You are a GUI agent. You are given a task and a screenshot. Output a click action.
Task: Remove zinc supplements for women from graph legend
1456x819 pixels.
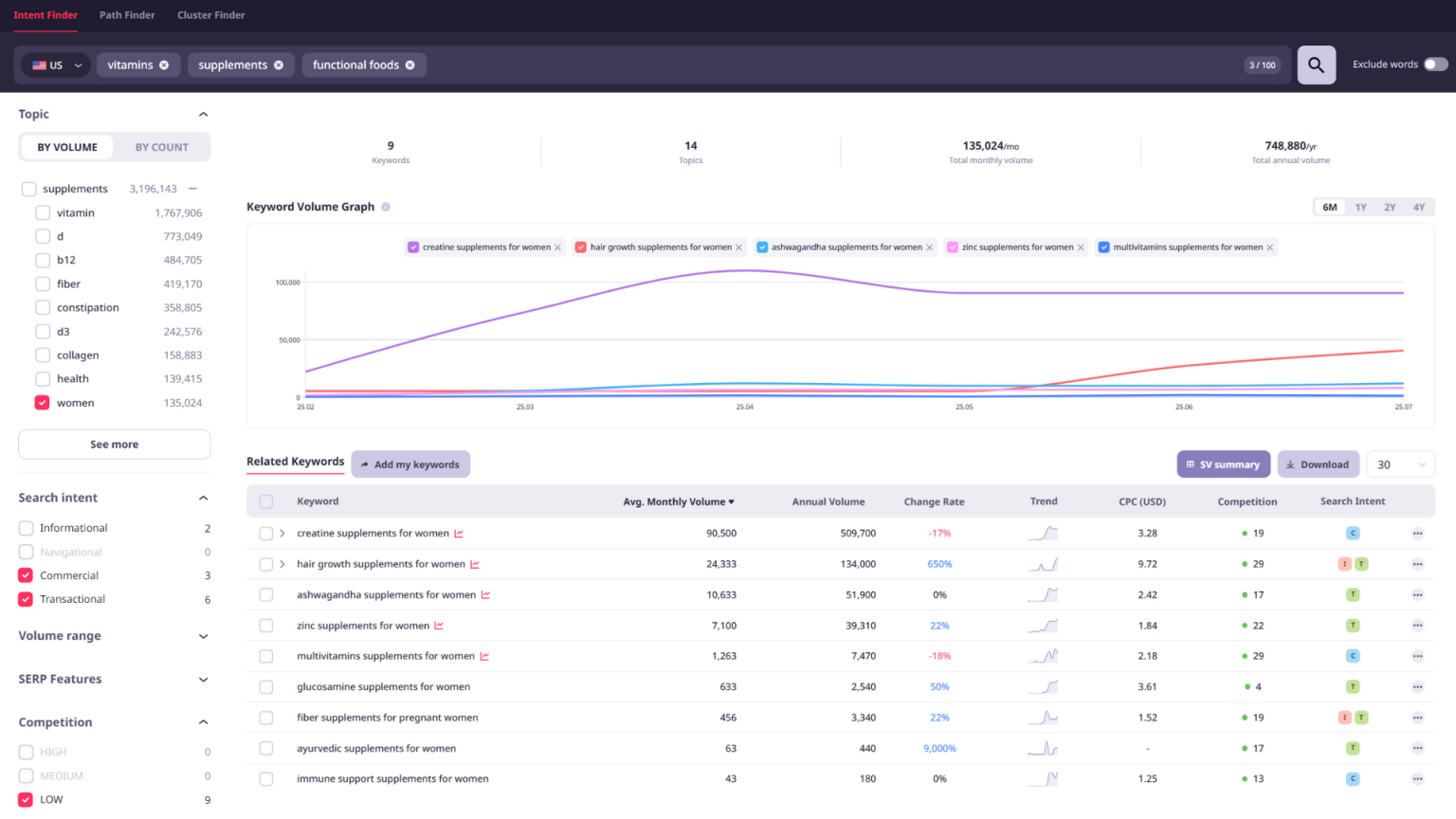[1081, 247]
